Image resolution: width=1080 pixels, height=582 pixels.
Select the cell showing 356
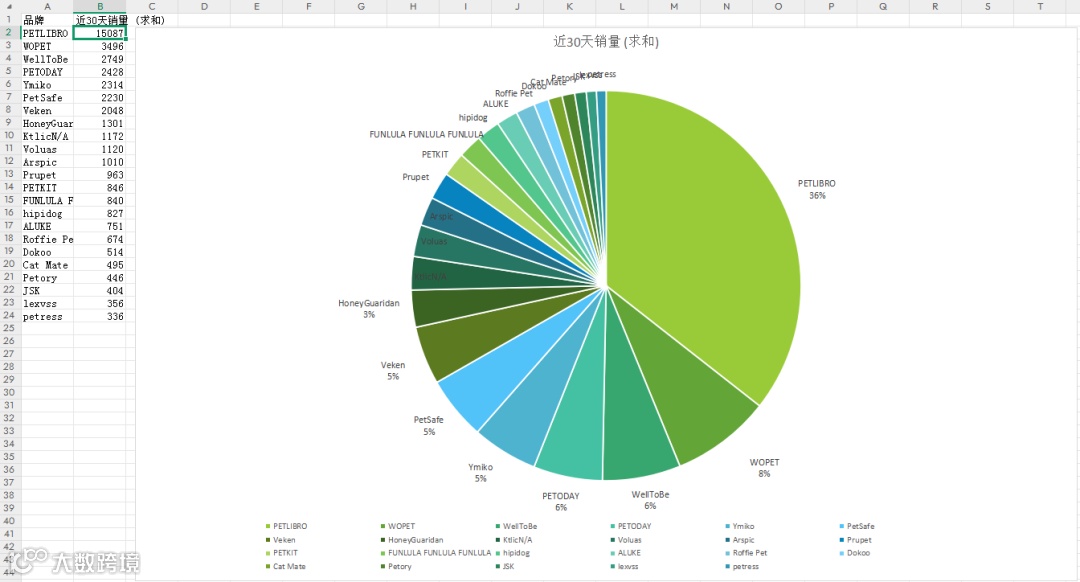coord(100,303)
